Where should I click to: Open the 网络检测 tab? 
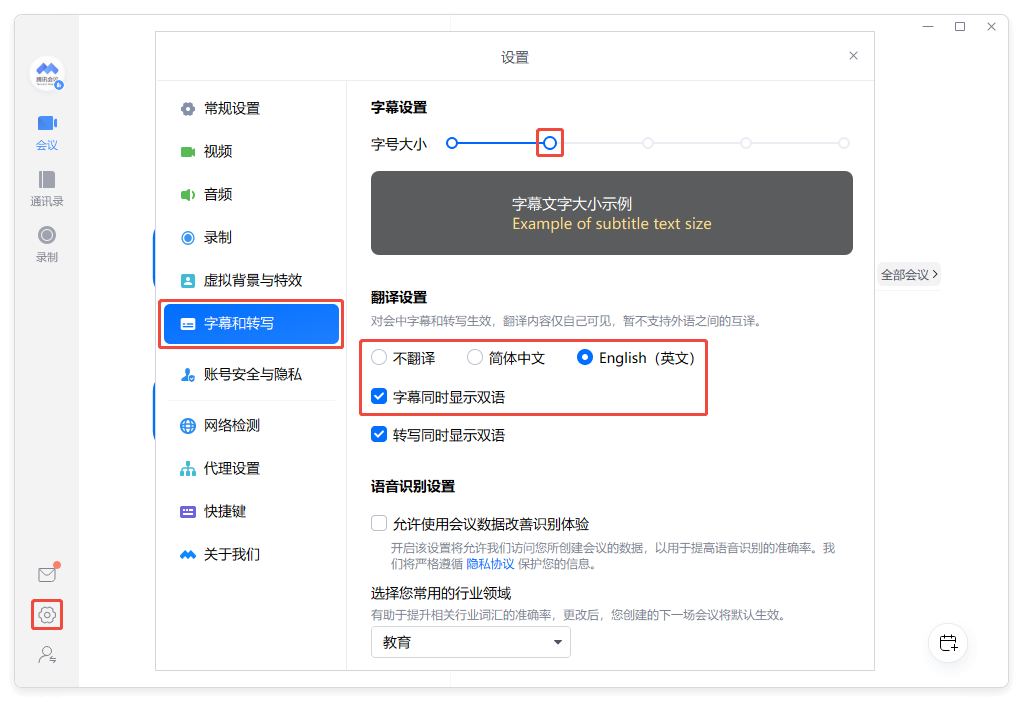click(x=251, y=426)
